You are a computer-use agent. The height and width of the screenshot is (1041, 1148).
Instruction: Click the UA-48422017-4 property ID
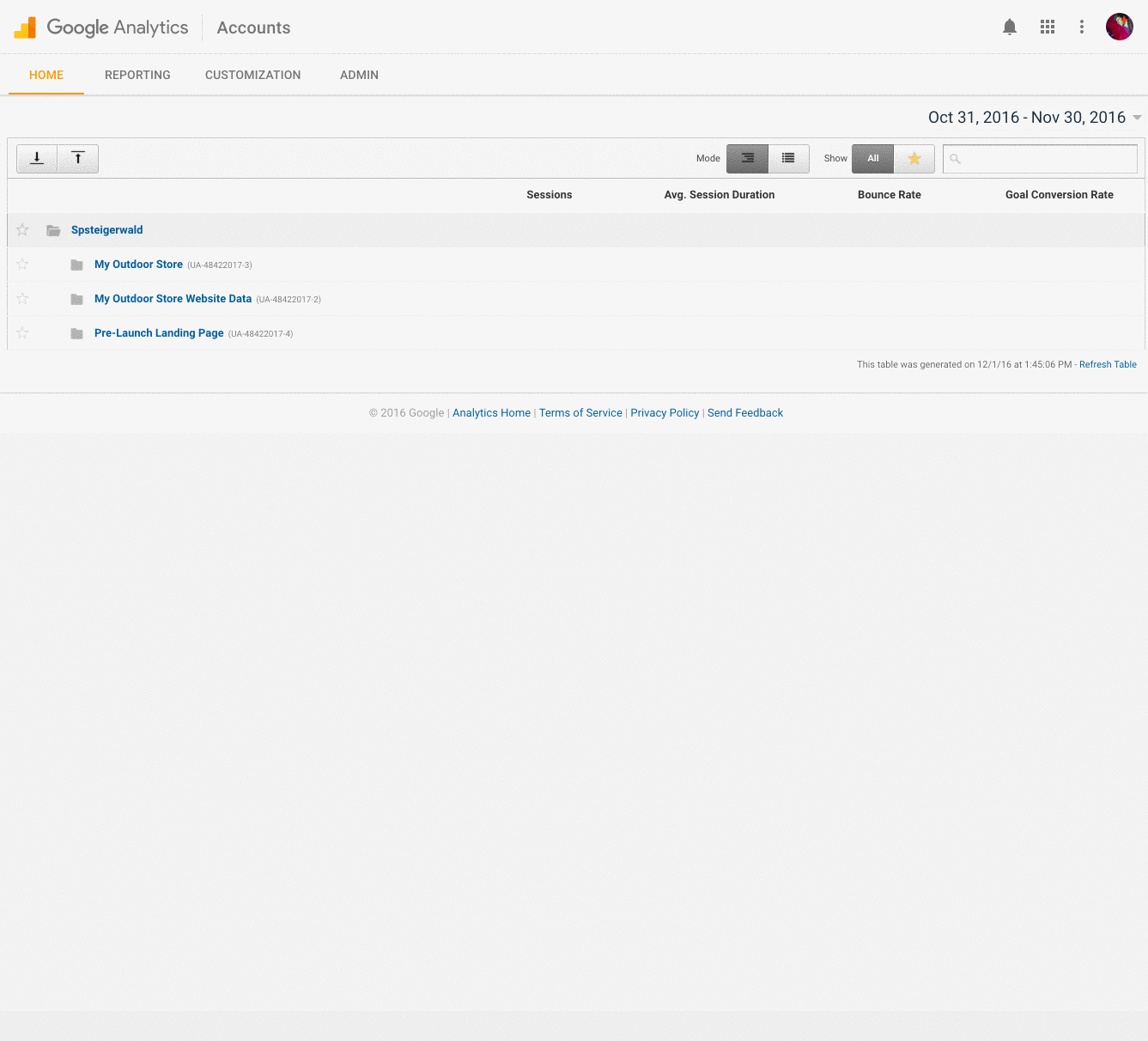(260, 334)
